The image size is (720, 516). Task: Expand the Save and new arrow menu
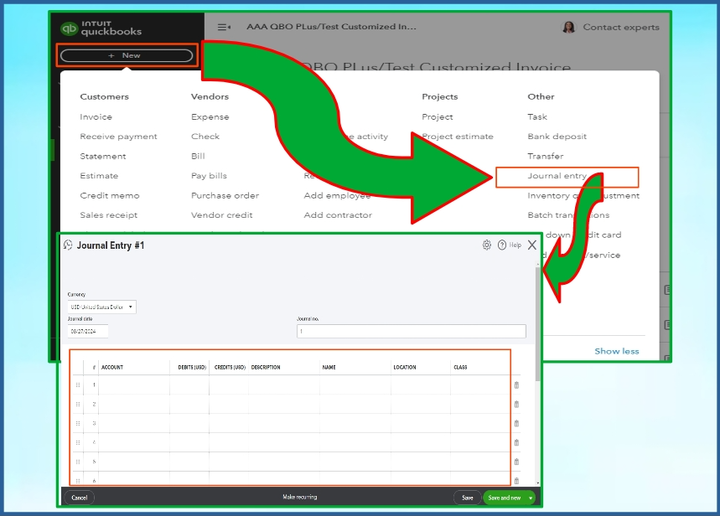point(531,498)
